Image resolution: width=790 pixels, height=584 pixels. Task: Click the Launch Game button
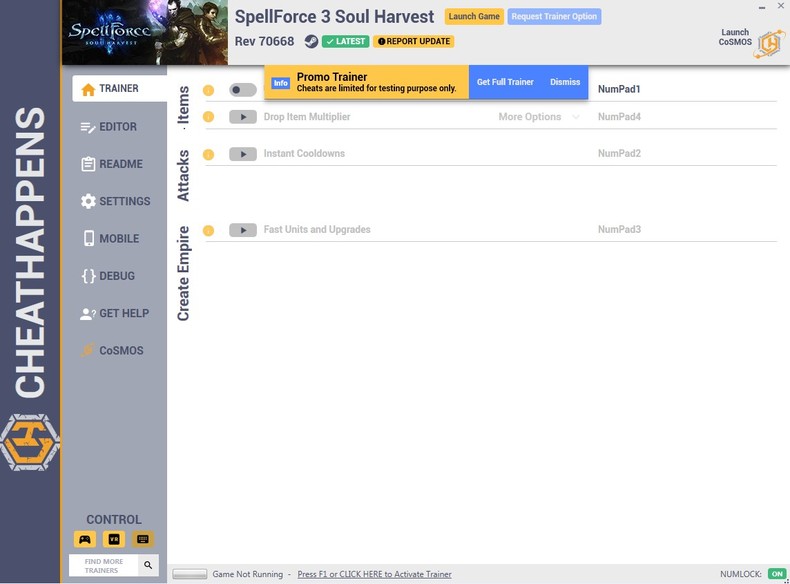pos(474,16)
